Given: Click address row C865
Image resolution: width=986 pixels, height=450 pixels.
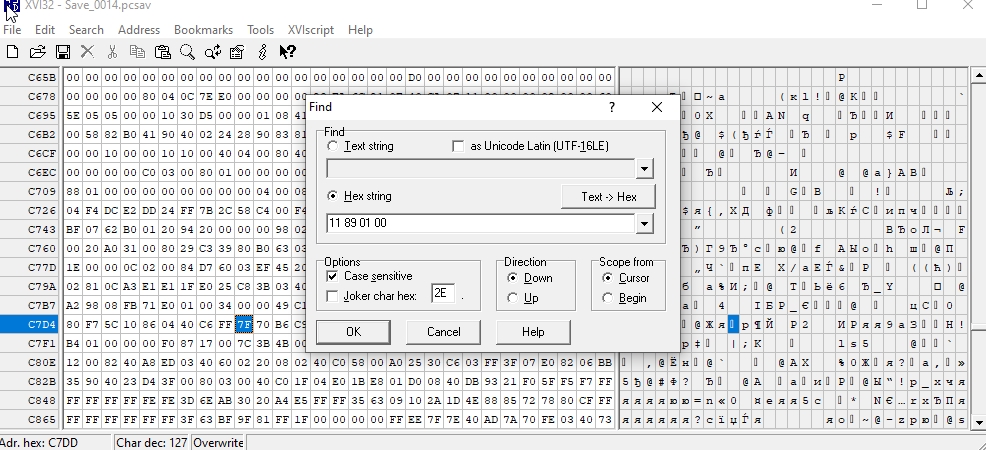Looking at the screenshot, I should coord(30,419).
